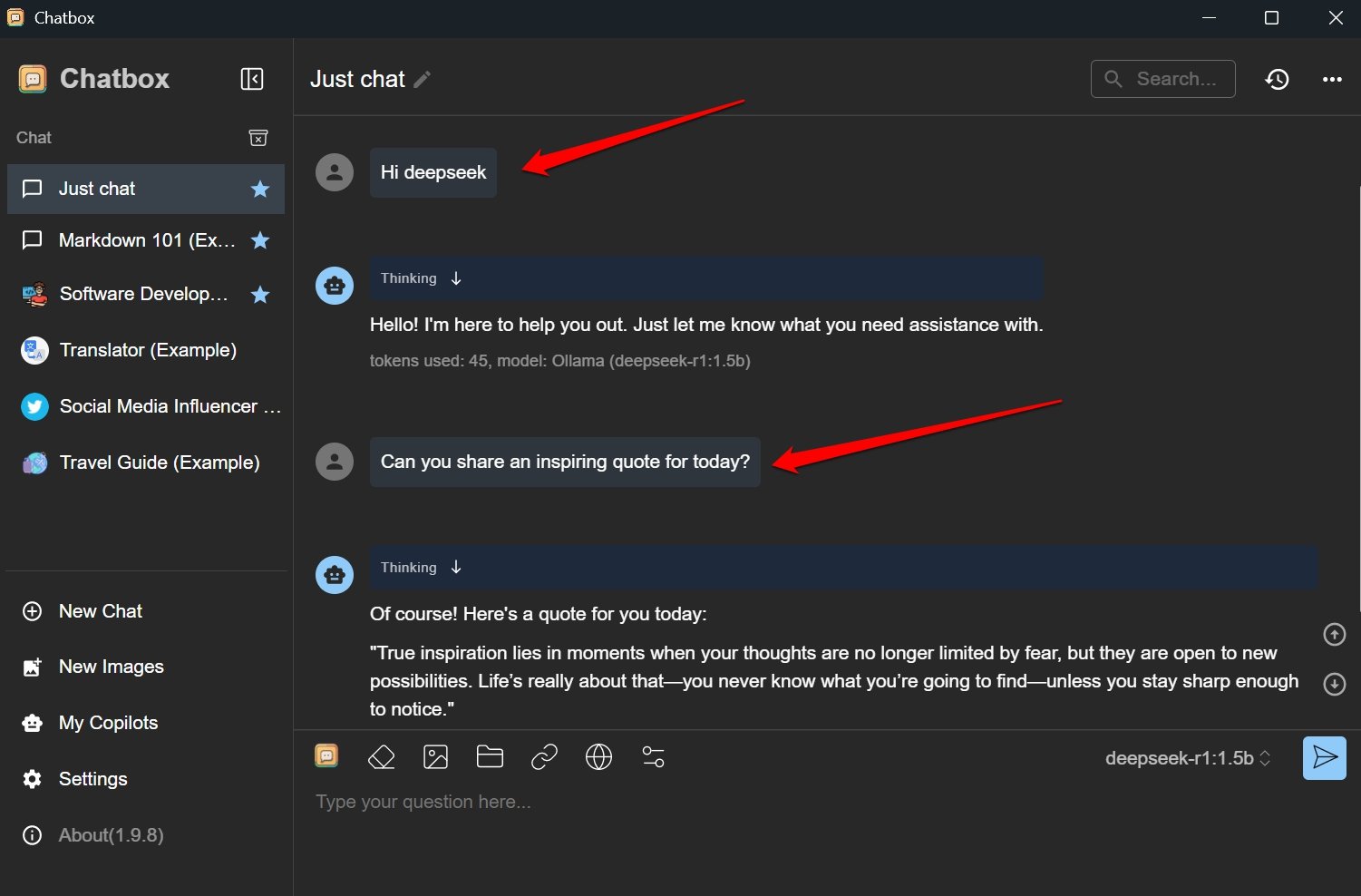Screen dimensions: 1361x896
Task: Attach a file with the folder icon
Action: (490, 756)
